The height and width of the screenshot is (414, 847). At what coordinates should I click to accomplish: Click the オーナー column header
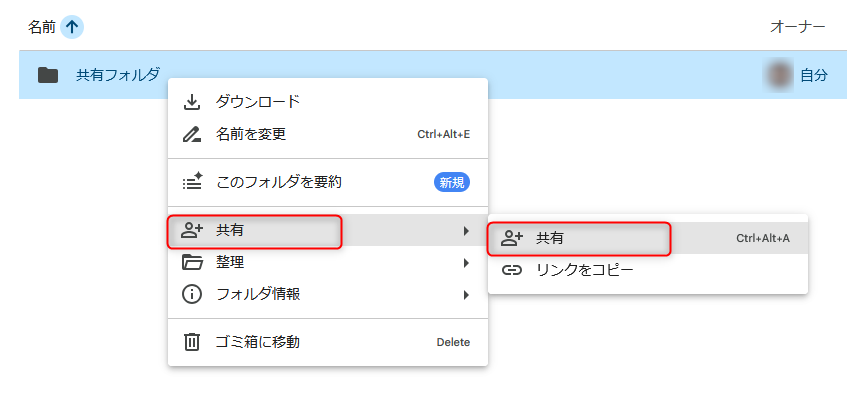coord(797,27)
